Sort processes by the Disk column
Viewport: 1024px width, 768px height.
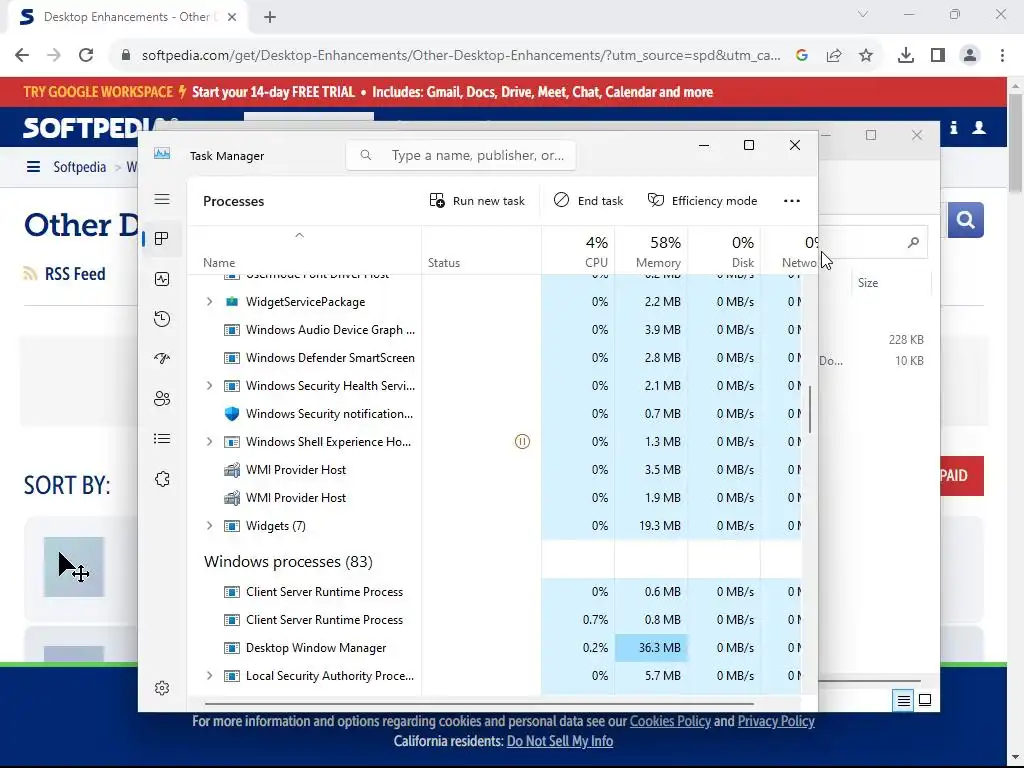(x=724, y=251)
